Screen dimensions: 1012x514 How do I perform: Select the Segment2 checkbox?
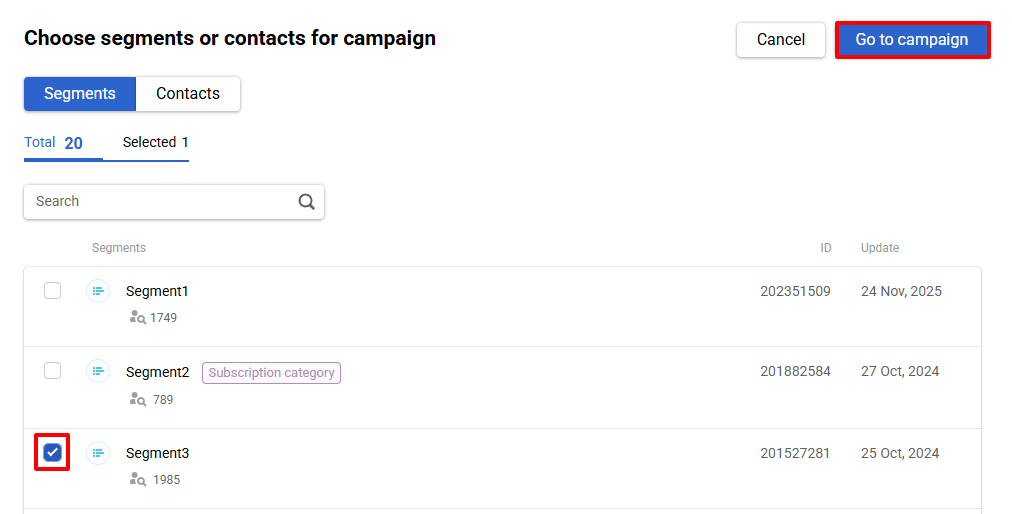point(52,372)
